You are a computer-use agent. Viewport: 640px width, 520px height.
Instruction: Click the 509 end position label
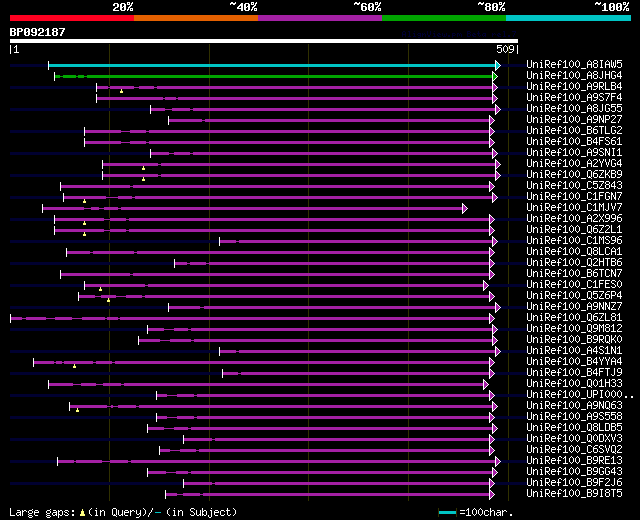(505, 49)
